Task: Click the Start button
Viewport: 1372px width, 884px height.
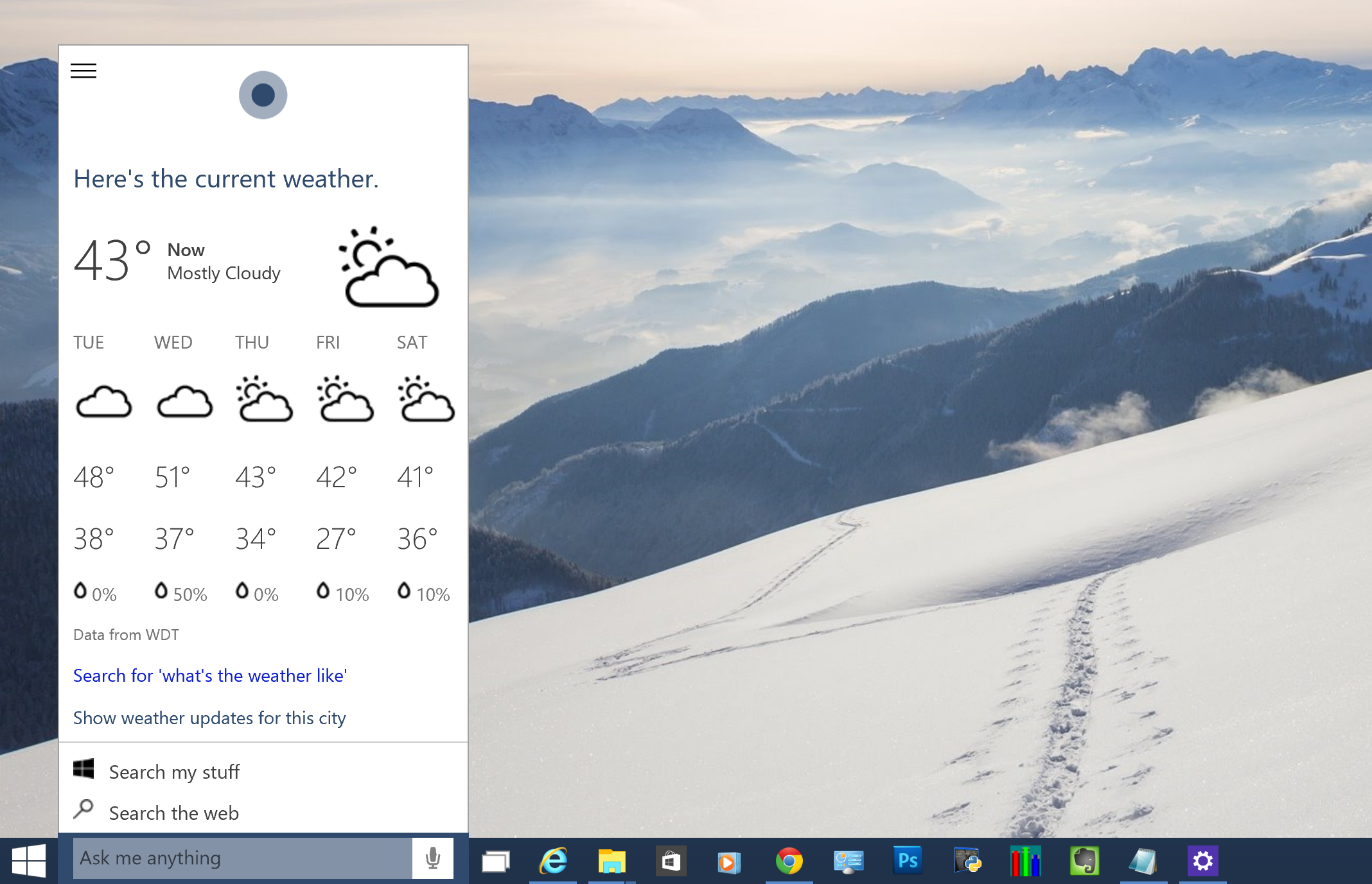Action: click(x=28, y=860)
